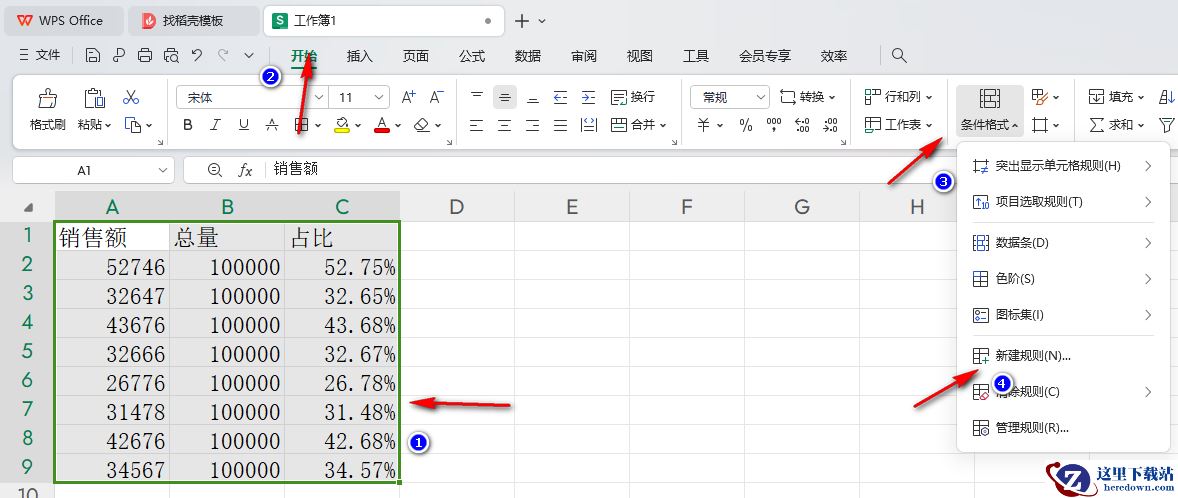Toggle Italic formatting
Image resolution: width=1178 pixels, height=498 pixels.
tap(216, 125)
